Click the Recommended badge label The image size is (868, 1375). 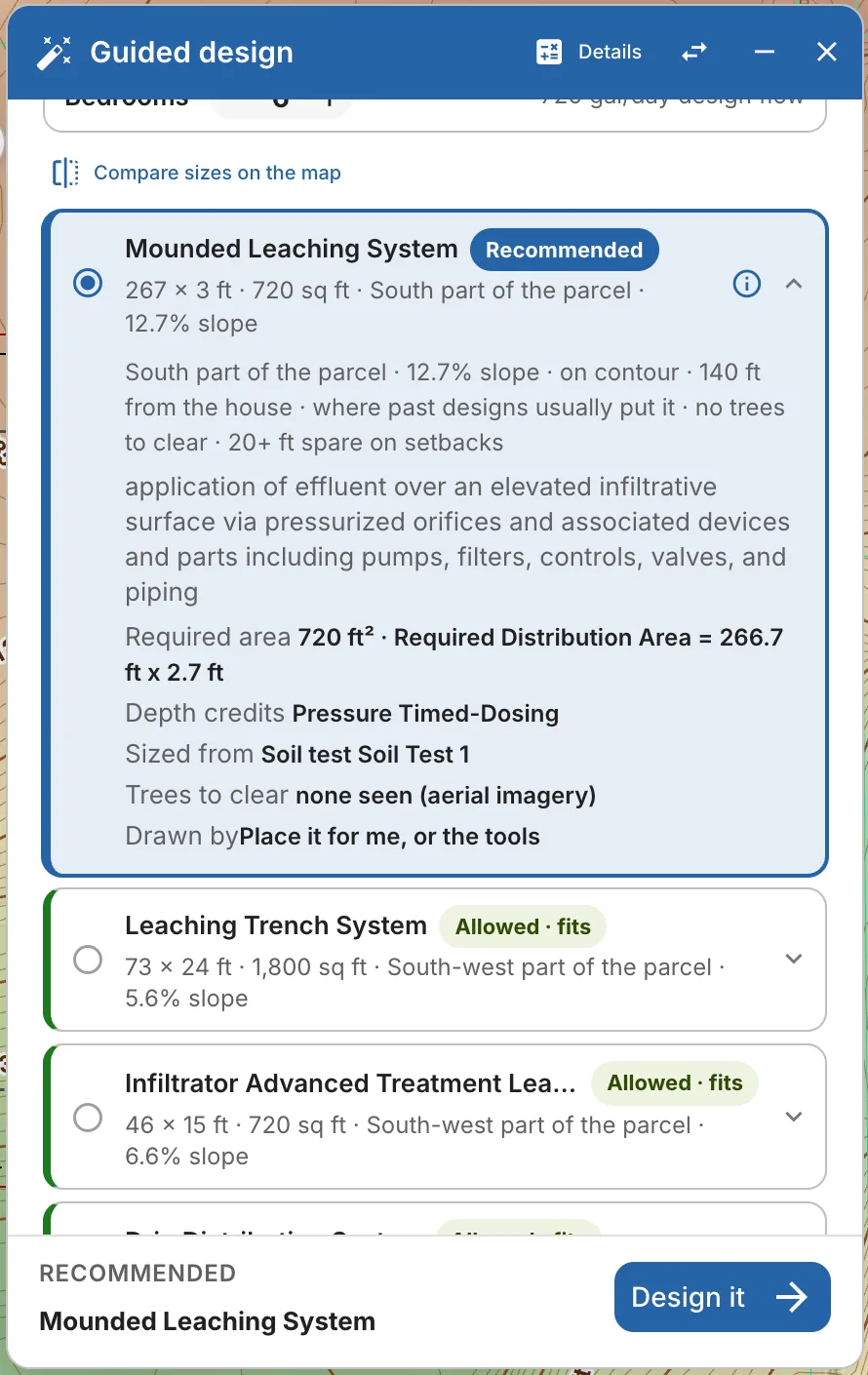coord(565,250)
